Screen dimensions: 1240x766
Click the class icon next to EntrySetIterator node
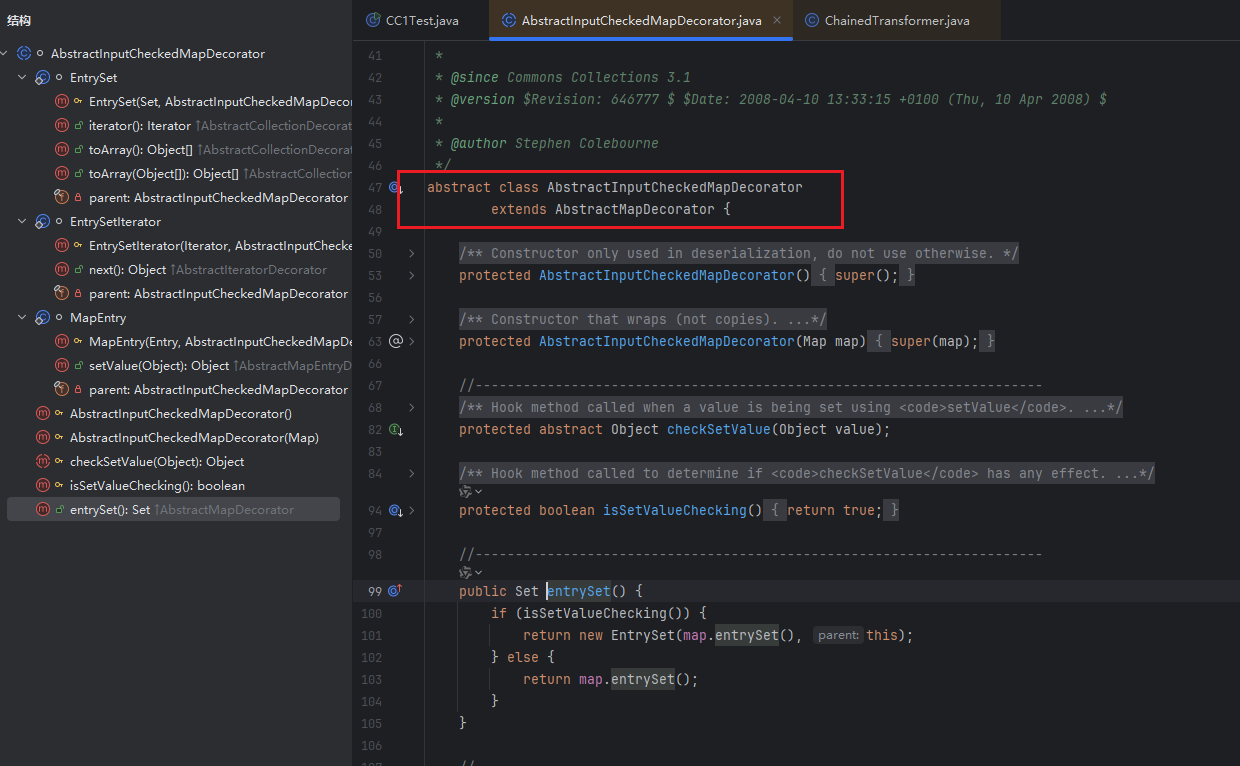tap(42, 222)
